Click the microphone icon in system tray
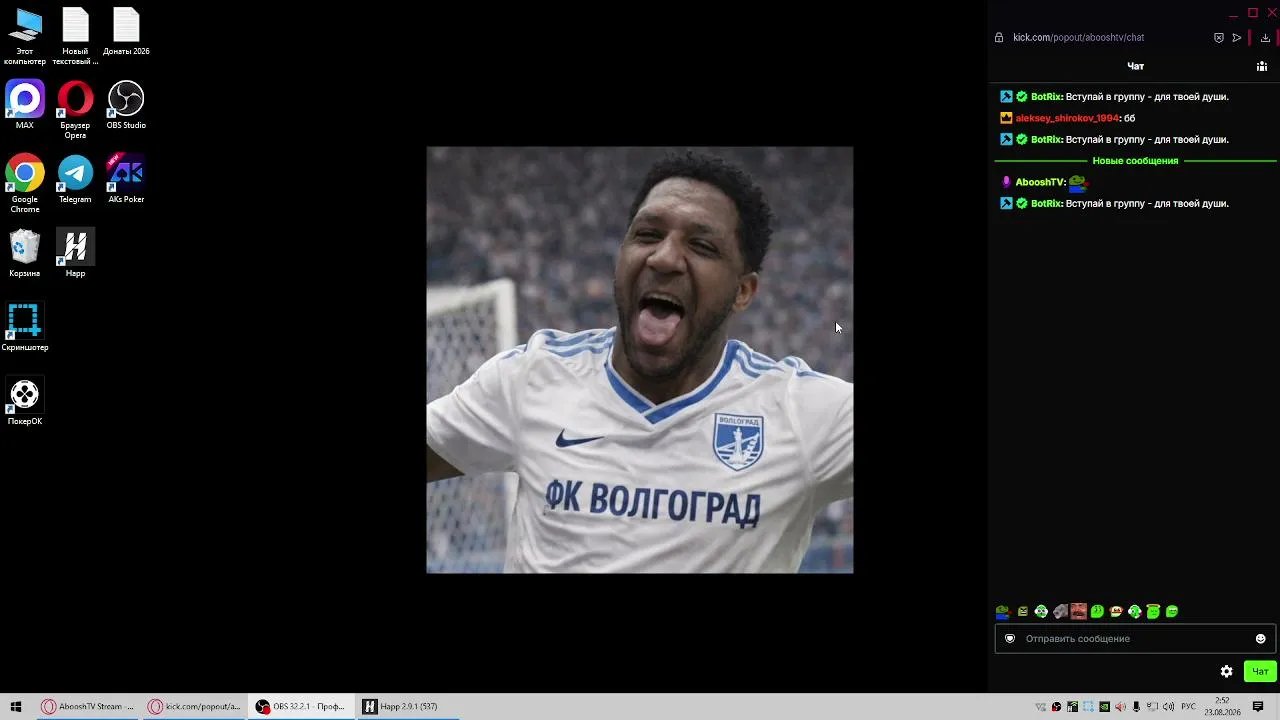The image size is (1280, 720). point(1136,707)
